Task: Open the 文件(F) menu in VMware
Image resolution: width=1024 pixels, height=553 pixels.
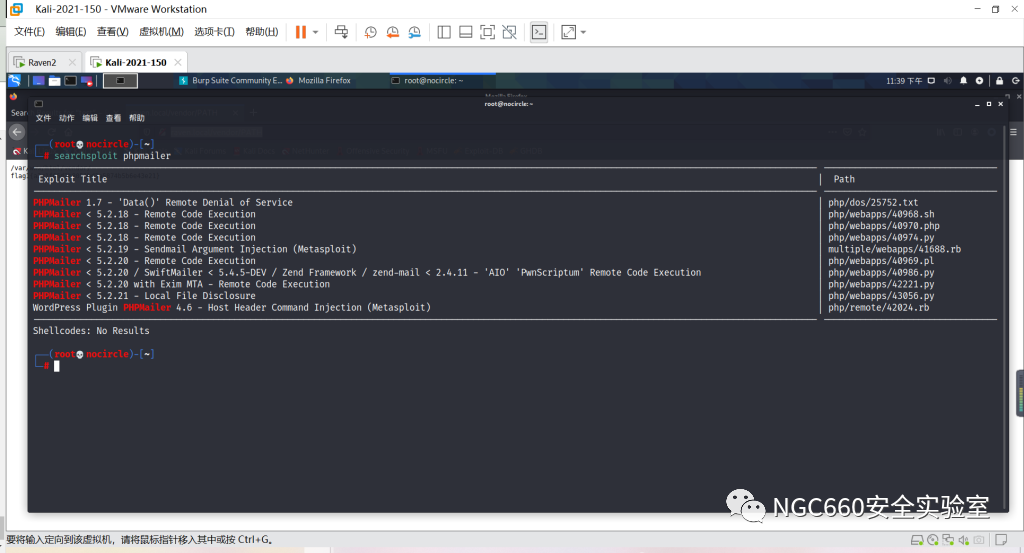Action: [x=29, y=32]
